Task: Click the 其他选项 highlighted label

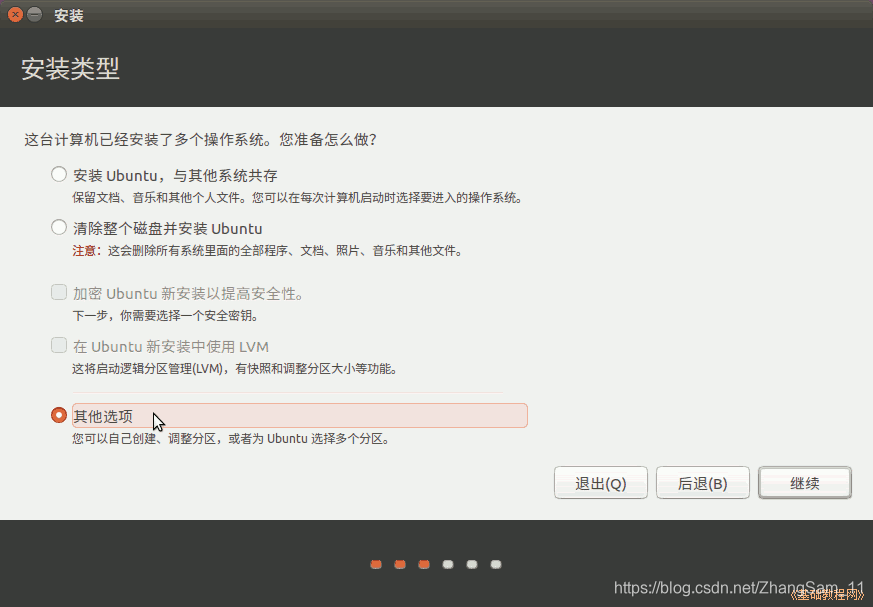Action: click(300, 415)
